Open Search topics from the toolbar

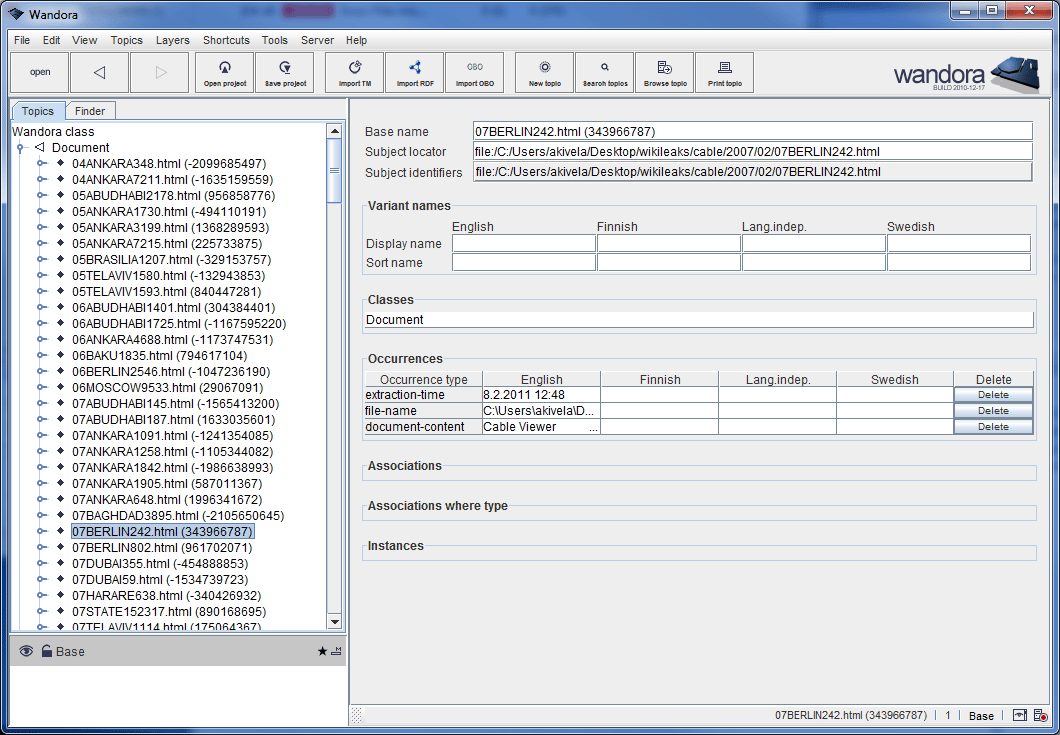pos(604,72)
